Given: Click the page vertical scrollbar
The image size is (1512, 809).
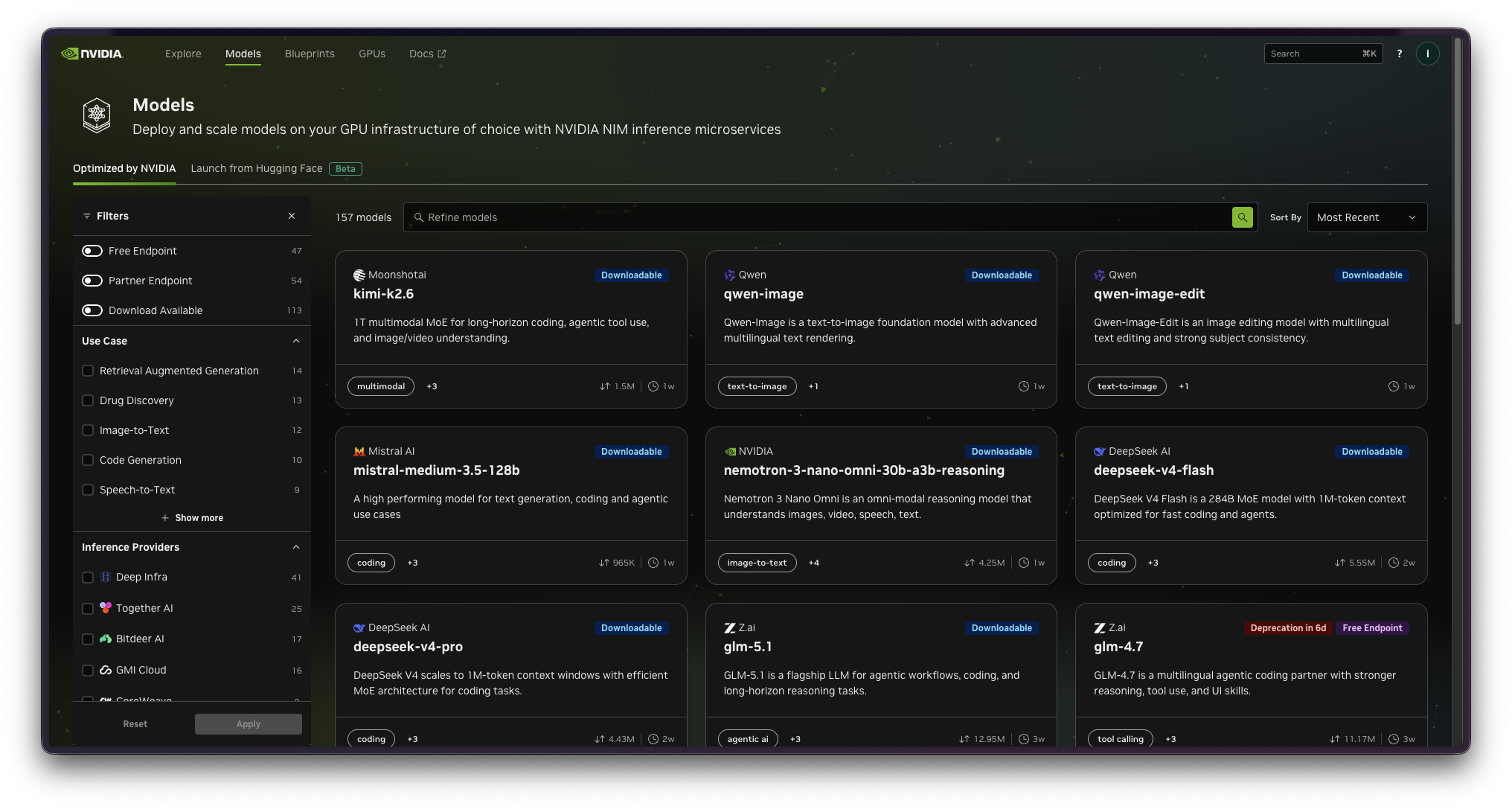Looking at the screenshot, I should (1458, 181).
